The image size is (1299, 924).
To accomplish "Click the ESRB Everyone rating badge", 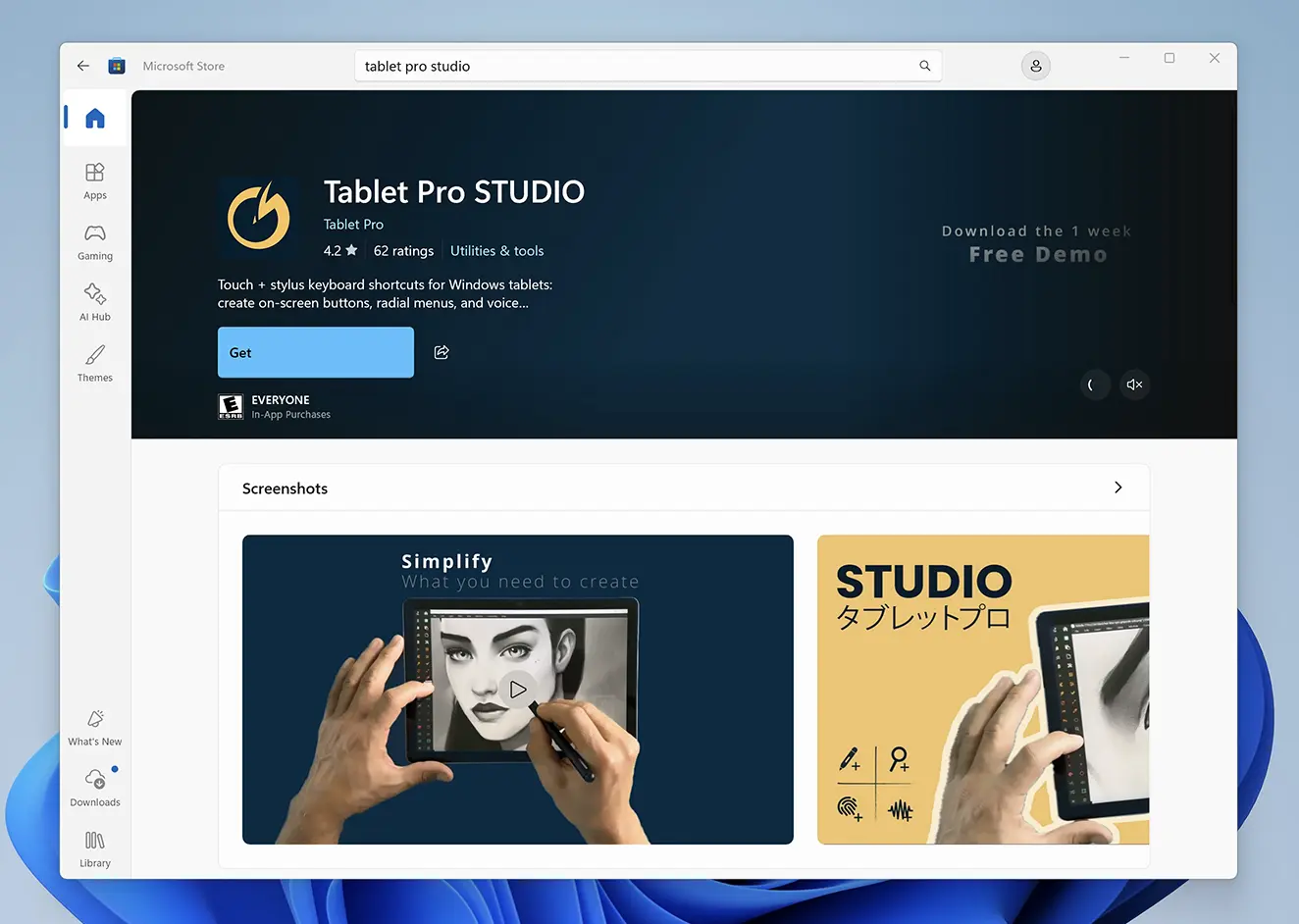I will pyautogui.click(x=231, y=406).
